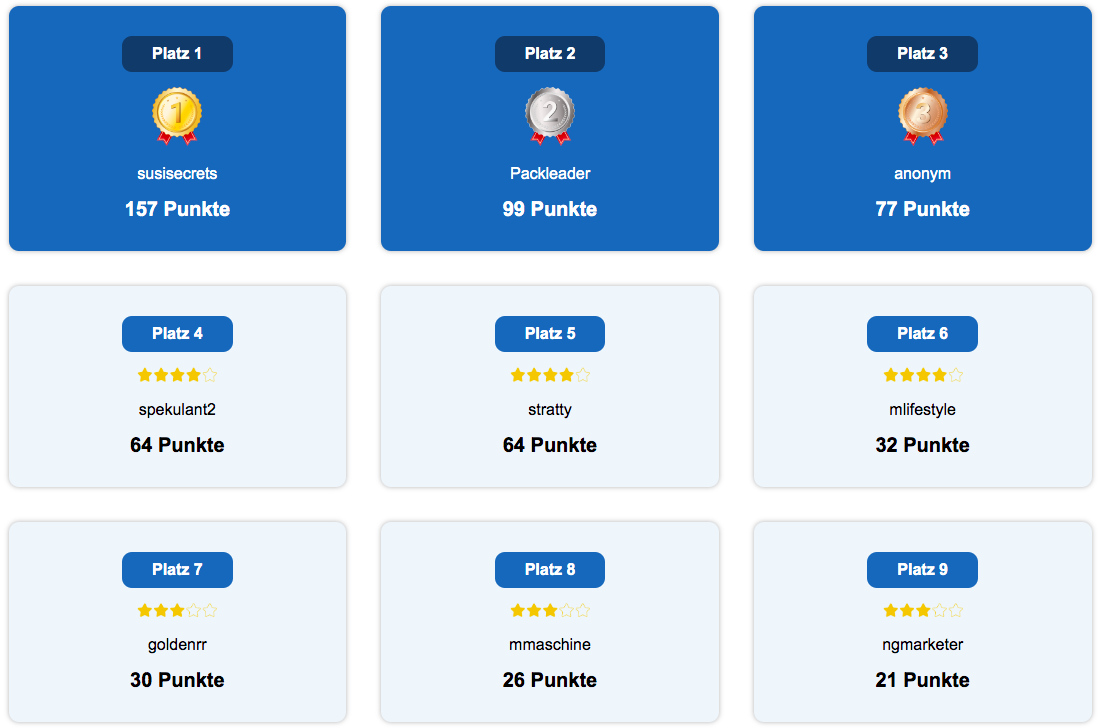The width and height of the screenshot is (1102, 728).
Task: Click the 157 Punkte score
Action: point(177,209)
